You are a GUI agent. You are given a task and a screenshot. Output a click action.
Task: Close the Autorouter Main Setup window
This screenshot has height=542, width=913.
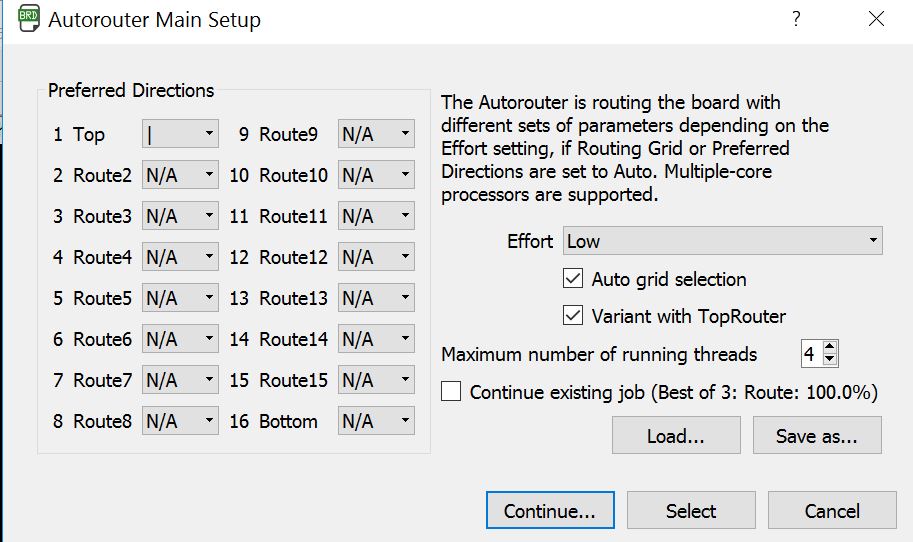(876, 19)
